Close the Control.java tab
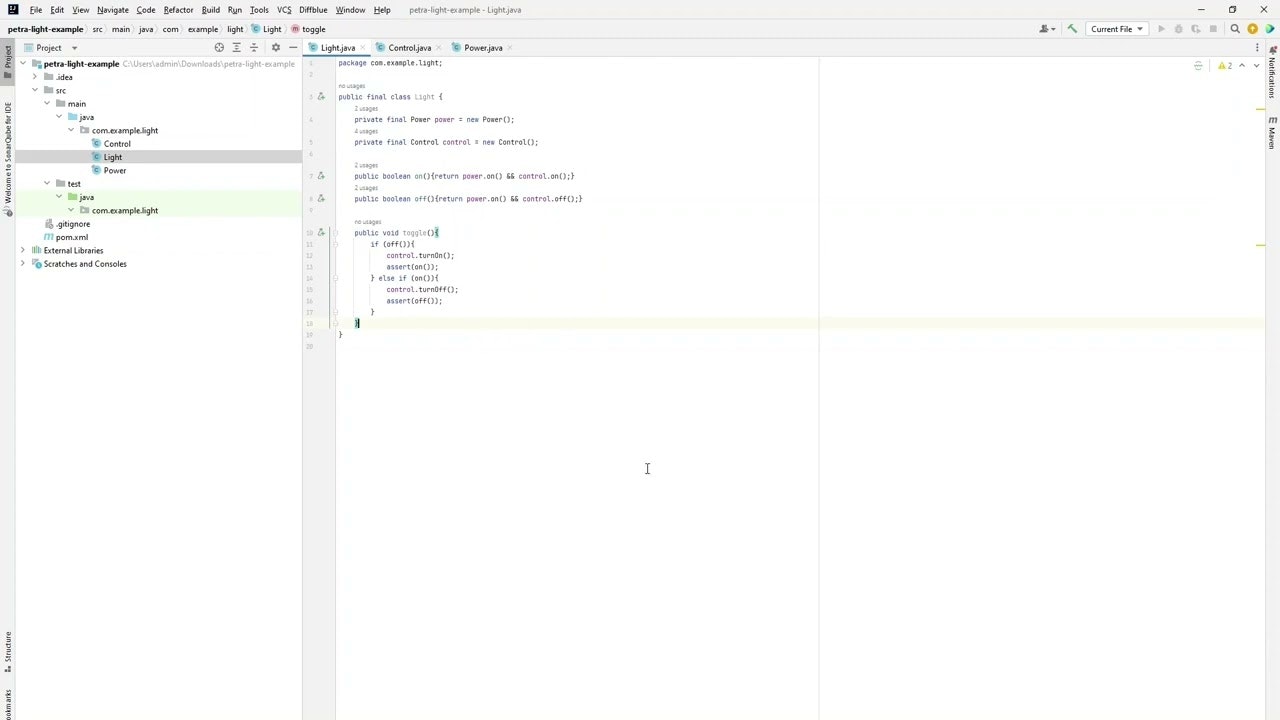The width and height of the screenshot is (1280, 720). coord(439,48)
